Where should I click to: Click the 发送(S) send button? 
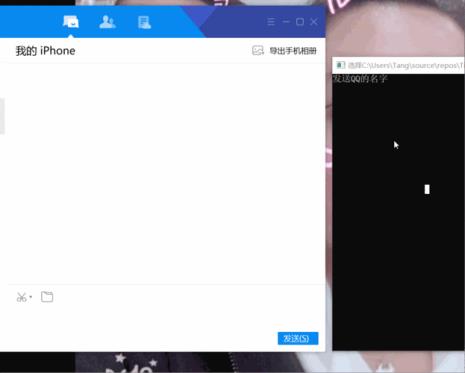tap(298, 339)
